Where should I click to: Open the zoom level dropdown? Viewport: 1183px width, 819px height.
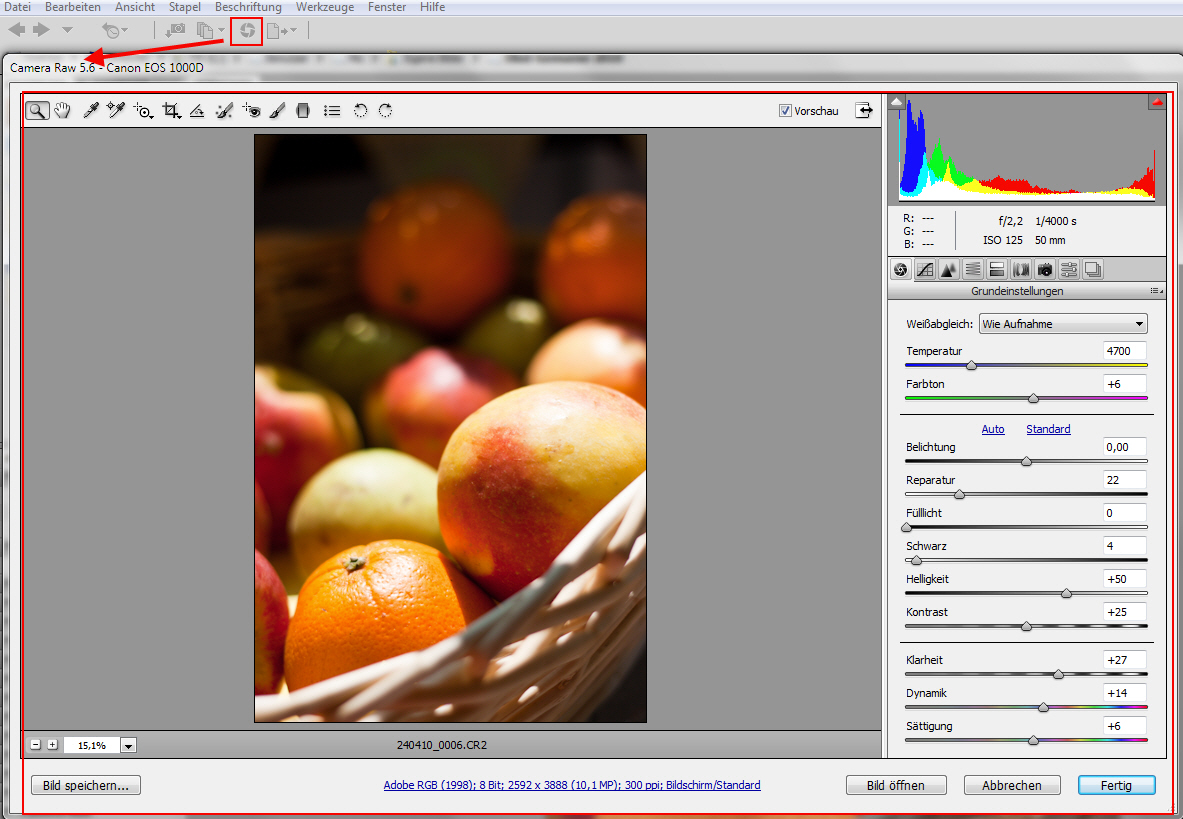pos(129,745)
